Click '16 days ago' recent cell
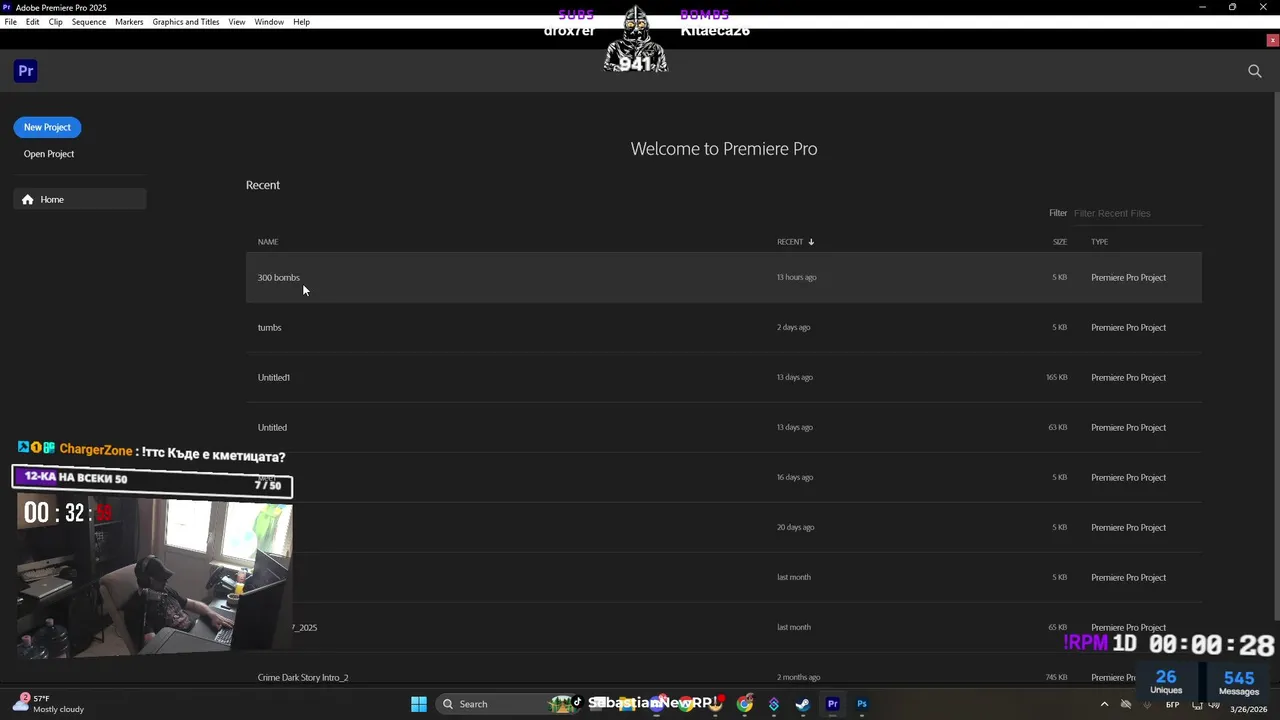Screen dimensions: 1280x720 coord(795,477)
